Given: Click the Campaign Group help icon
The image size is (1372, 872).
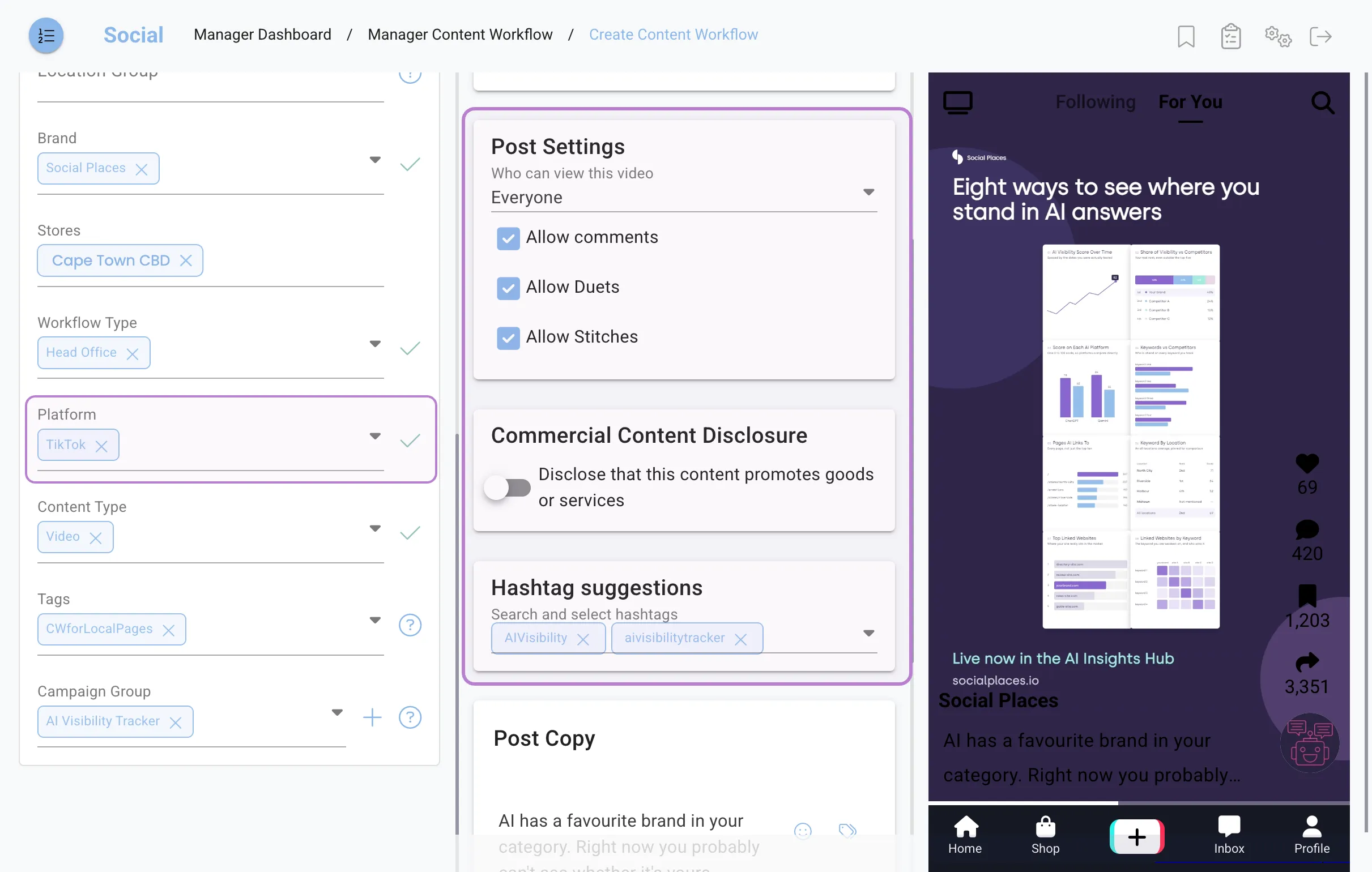Looking at the screenshot, I should pyautogui.click(x=410, y=717).
